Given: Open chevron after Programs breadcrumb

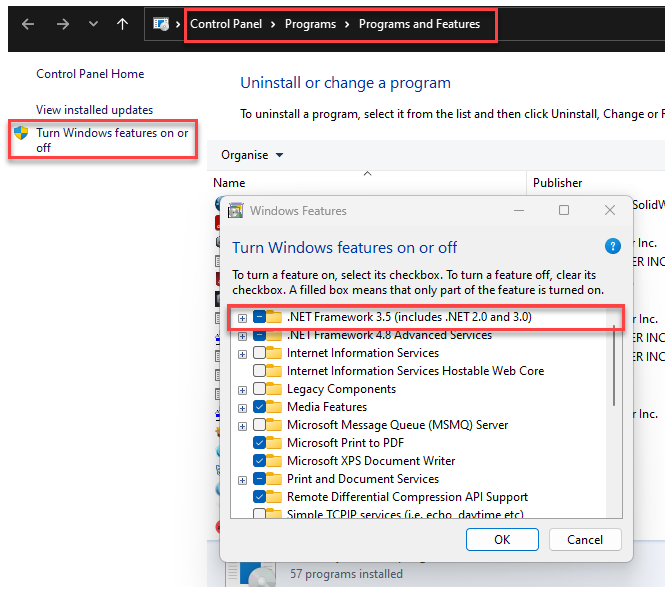Looking at the screenshot, I should click(347, 24).
